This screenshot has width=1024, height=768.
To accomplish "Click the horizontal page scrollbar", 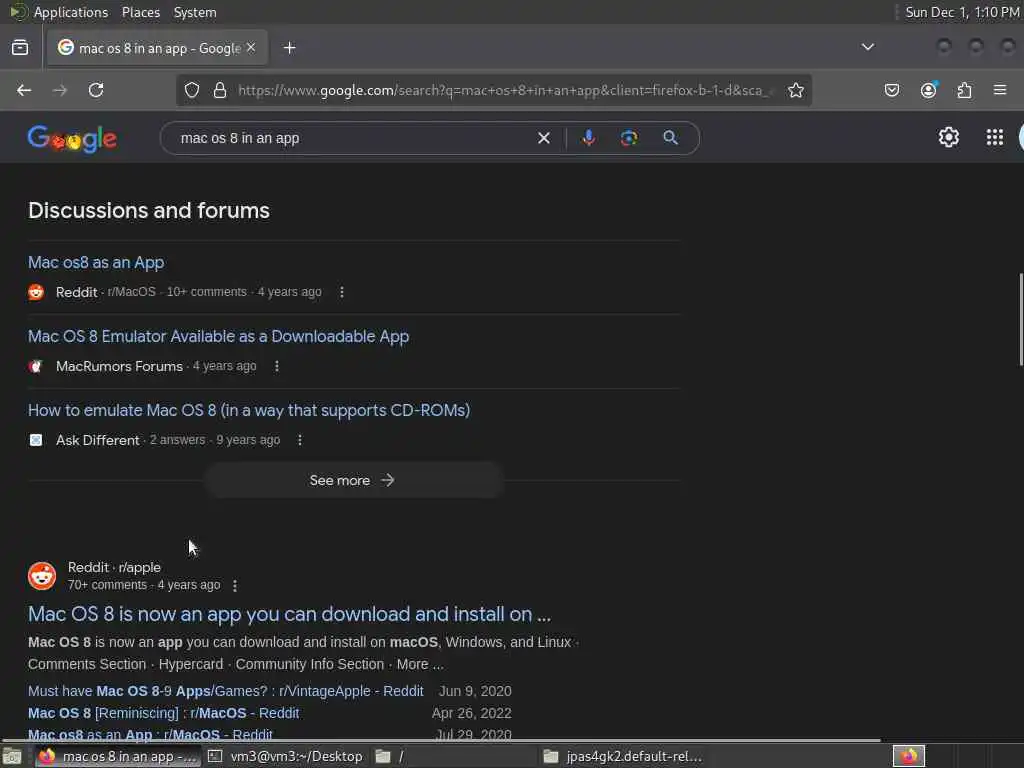I will tap(441, 741).
